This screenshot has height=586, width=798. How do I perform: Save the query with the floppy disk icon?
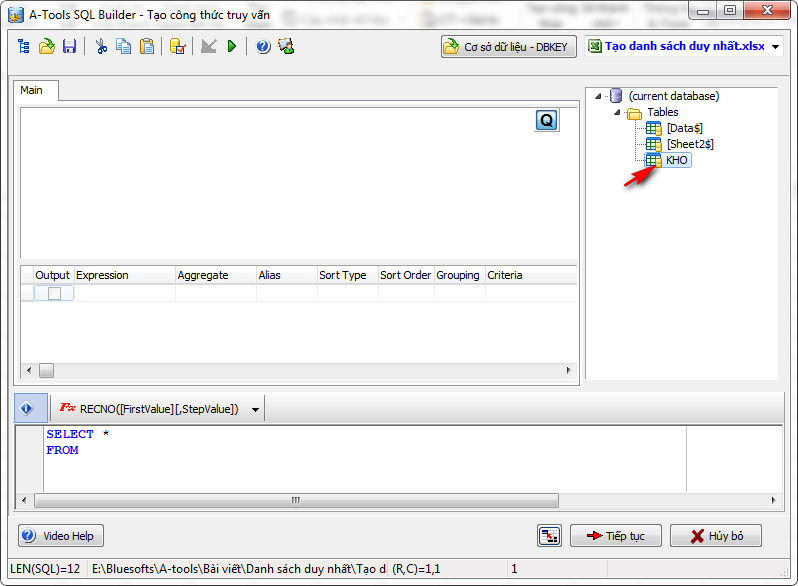pos(69,47)
